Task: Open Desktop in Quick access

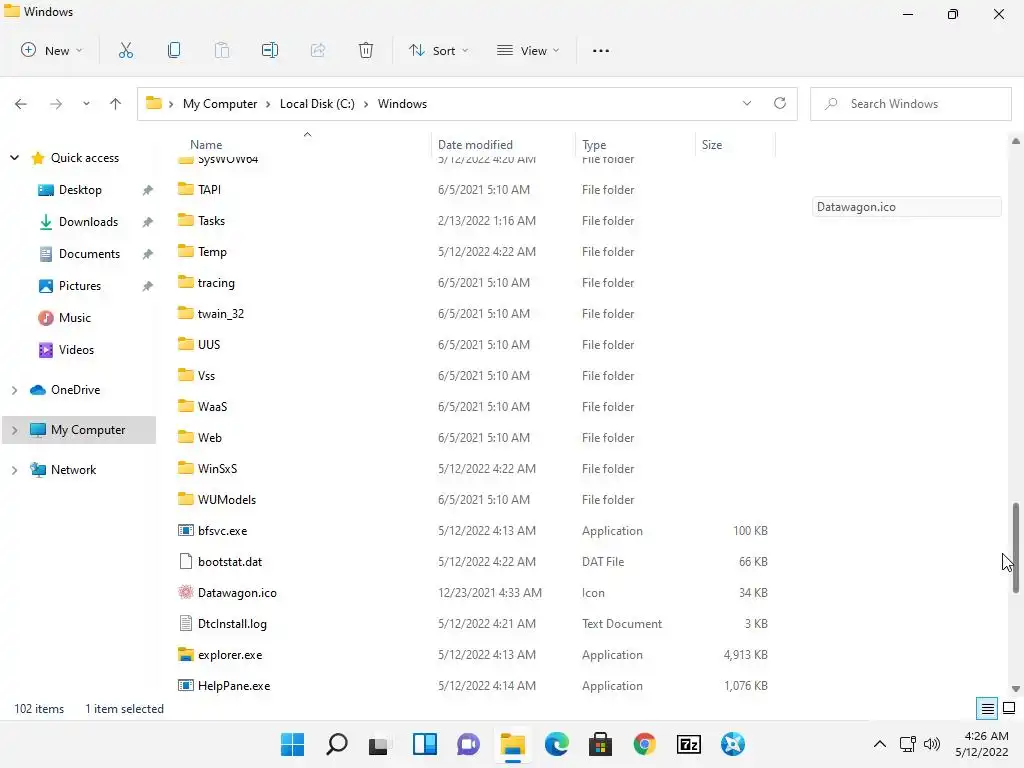Action: click(x=80, y=190)
